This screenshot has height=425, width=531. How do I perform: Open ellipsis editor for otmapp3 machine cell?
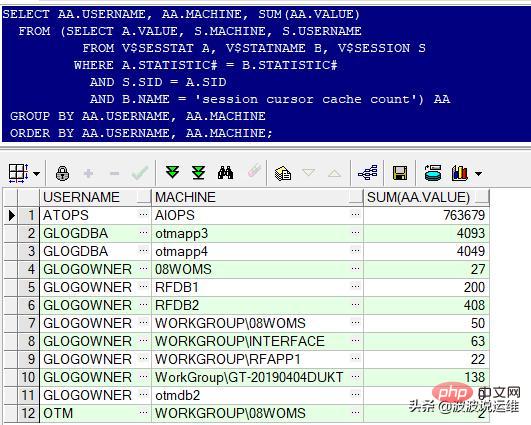click(x=356, y=233)
